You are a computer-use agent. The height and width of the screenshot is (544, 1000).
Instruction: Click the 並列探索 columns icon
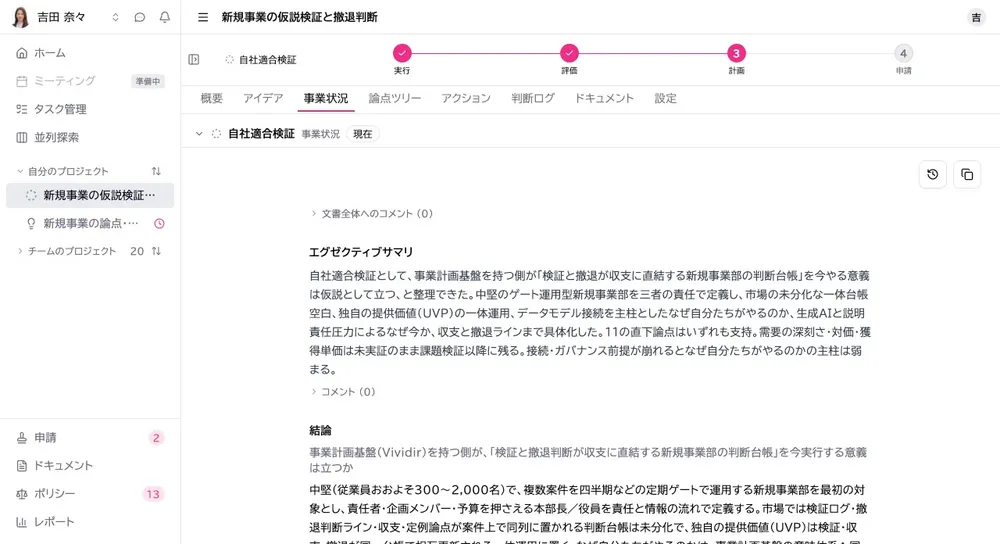(x=22, y=137)
